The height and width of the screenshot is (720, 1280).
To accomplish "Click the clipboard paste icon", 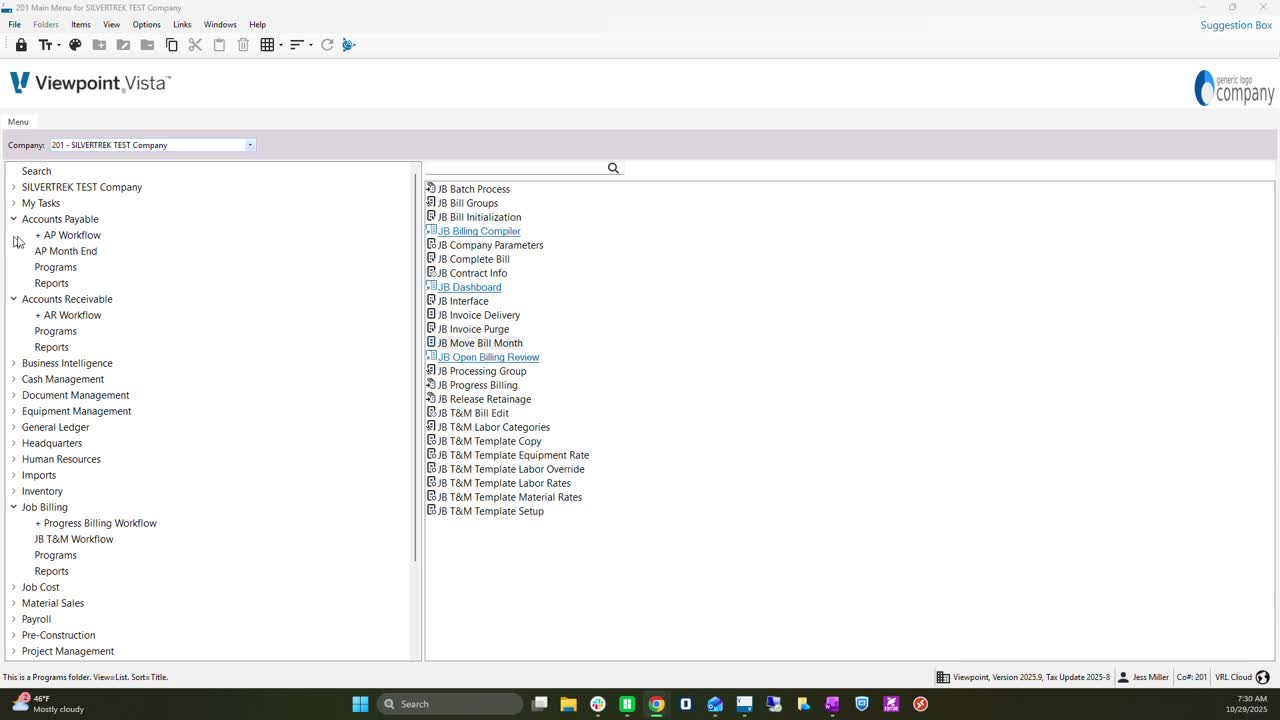I will [x=219, y=45].
